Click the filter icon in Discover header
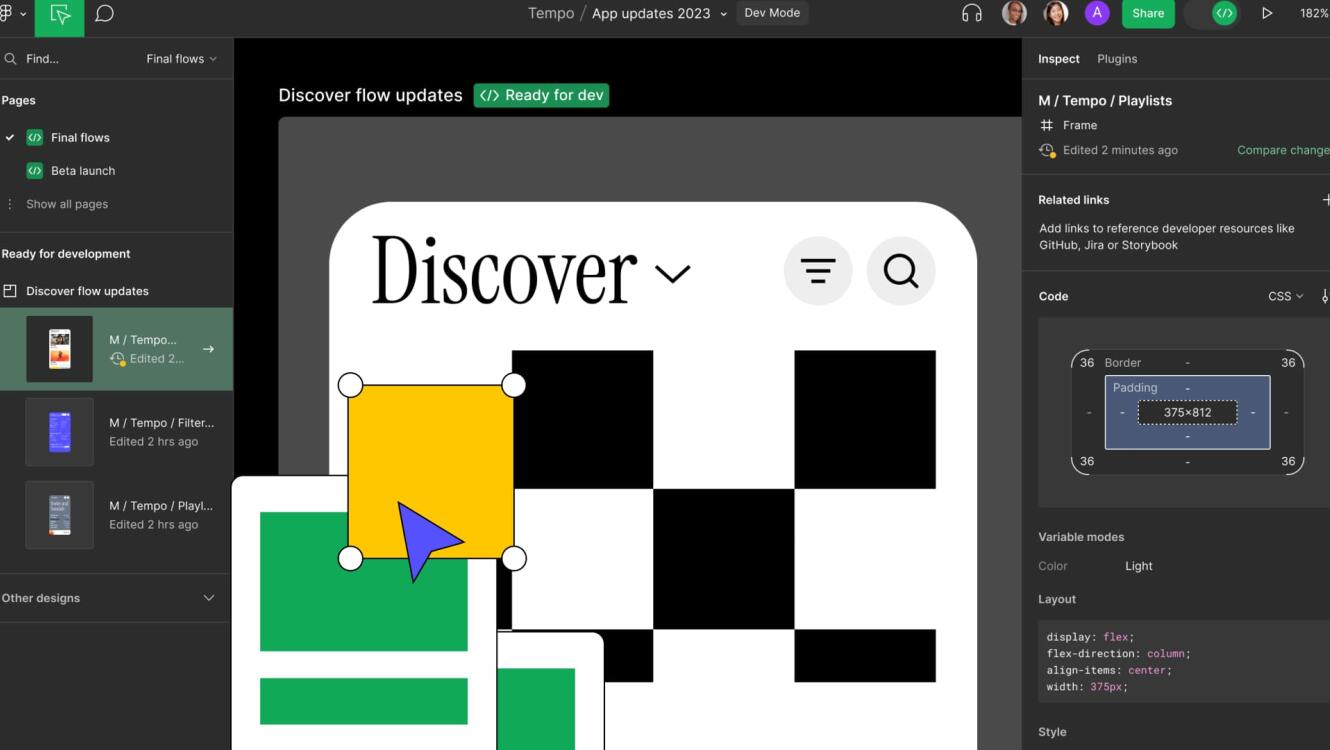 tap(818, 271)
